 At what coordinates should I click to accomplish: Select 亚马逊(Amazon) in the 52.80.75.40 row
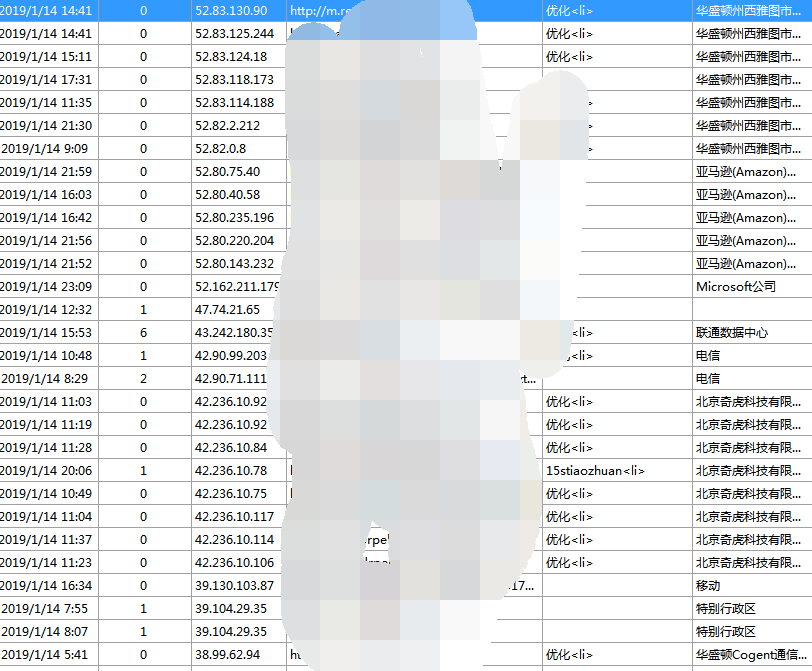pos(746,172)
